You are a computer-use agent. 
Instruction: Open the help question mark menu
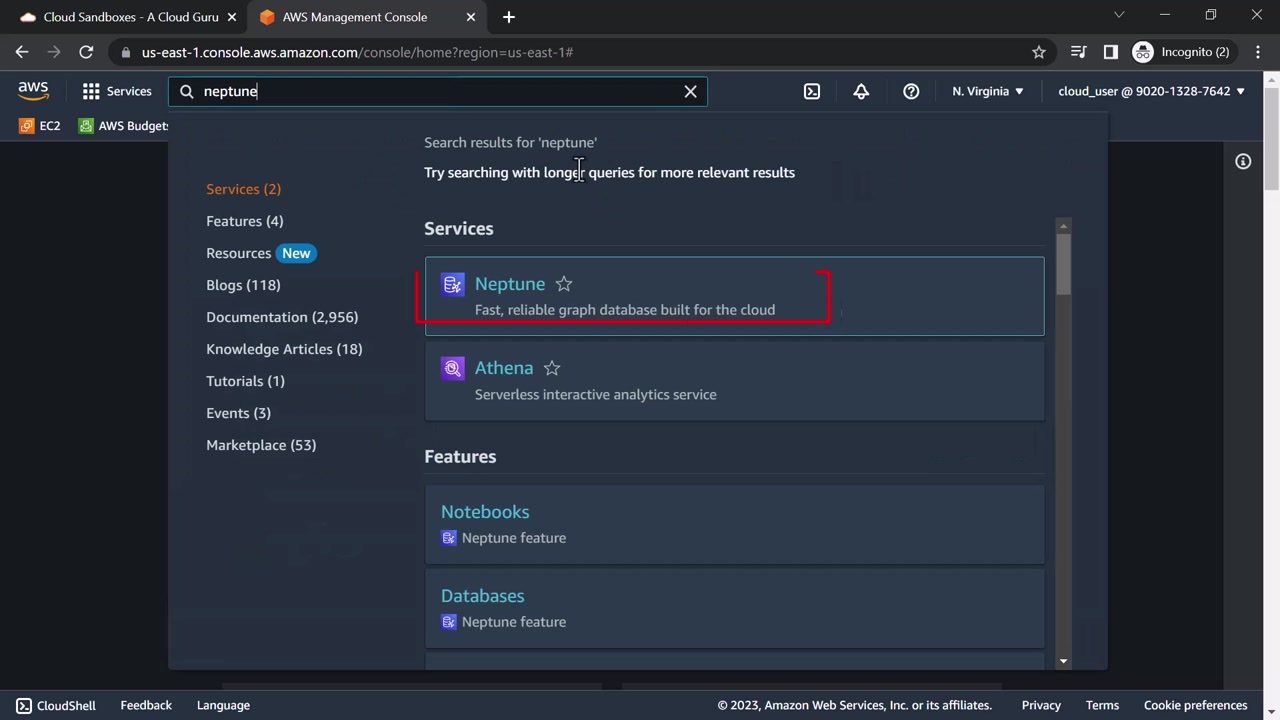tap(911, 91)
